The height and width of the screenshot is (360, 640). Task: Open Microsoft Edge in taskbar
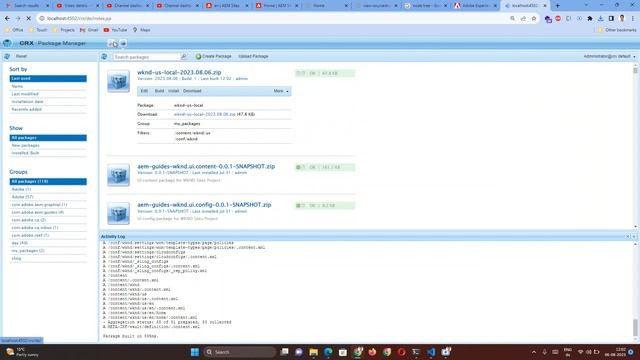tap(328, 352)
